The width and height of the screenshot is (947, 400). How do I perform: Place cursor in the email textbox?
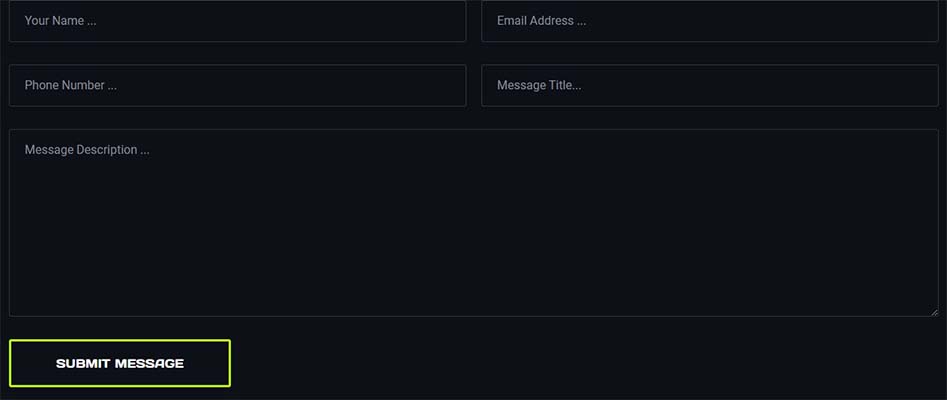709,21
